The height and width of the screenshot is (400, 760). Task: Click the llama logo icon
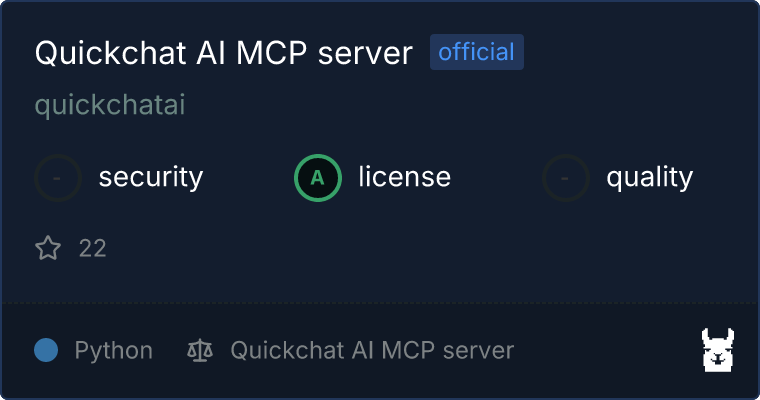[718, 350]
